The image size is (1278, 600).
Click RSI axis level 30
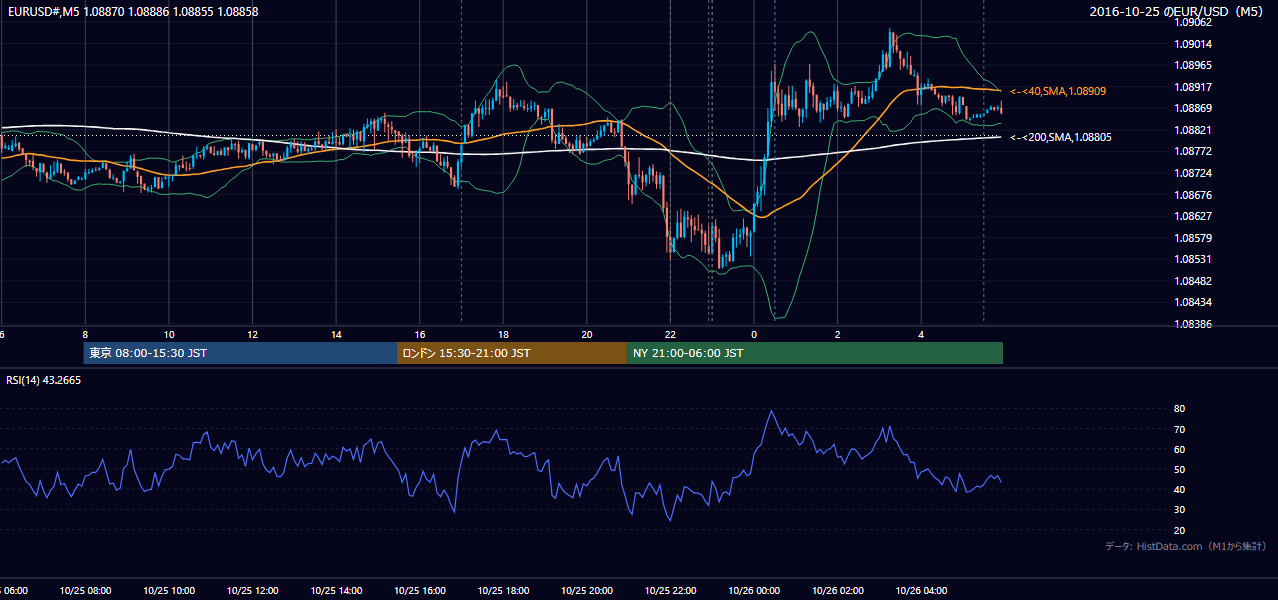tap(1179, 510)
